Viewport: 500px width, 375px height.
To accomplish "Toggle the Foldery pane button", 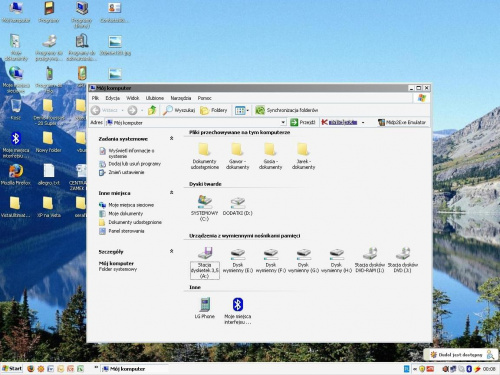I will point(214,110).
